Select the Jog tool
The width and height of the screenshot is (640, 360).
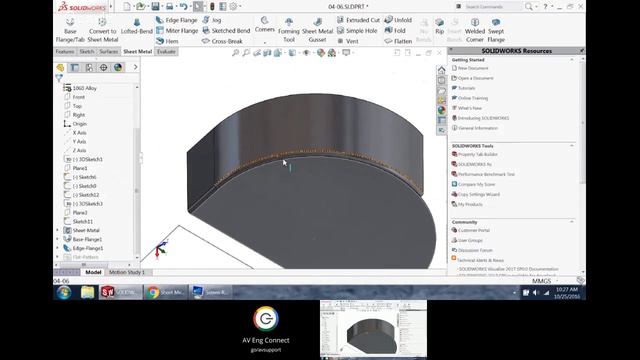point(212,20)
